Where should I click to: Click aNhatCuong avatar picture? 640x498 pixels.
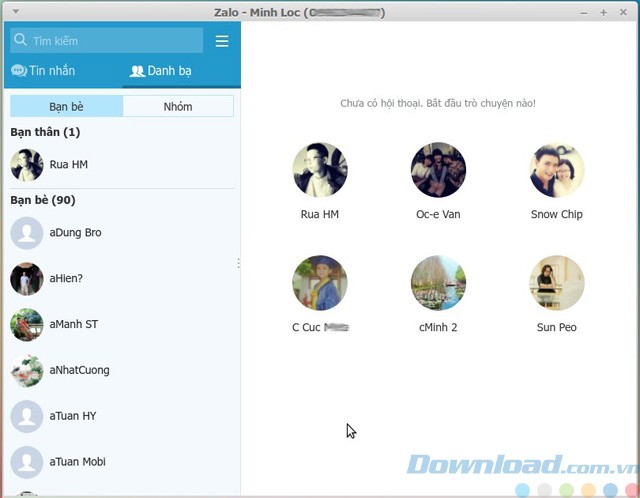pyautogui.click(x=27, y=371)
